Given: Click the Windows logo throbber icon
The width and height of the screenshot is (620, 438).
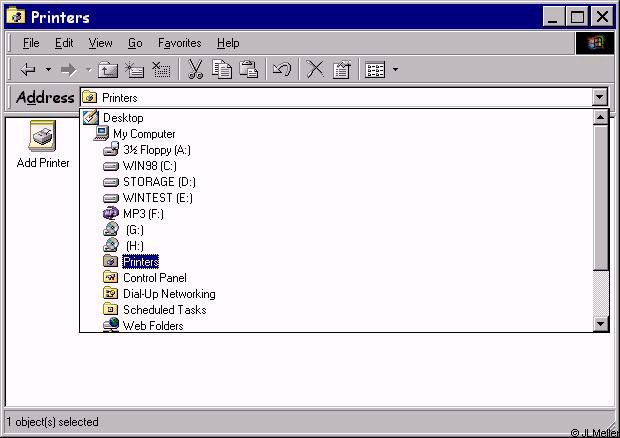Looking at the screenshot, I should 595,43.
